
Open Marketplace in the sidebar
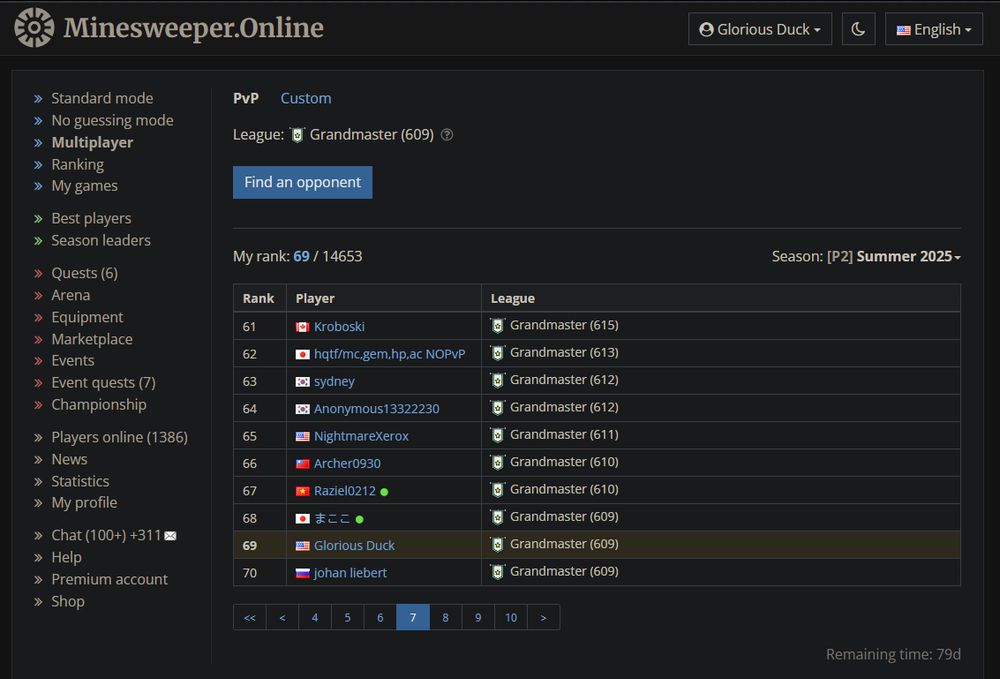pyautogui.click(x=92, y=339)
